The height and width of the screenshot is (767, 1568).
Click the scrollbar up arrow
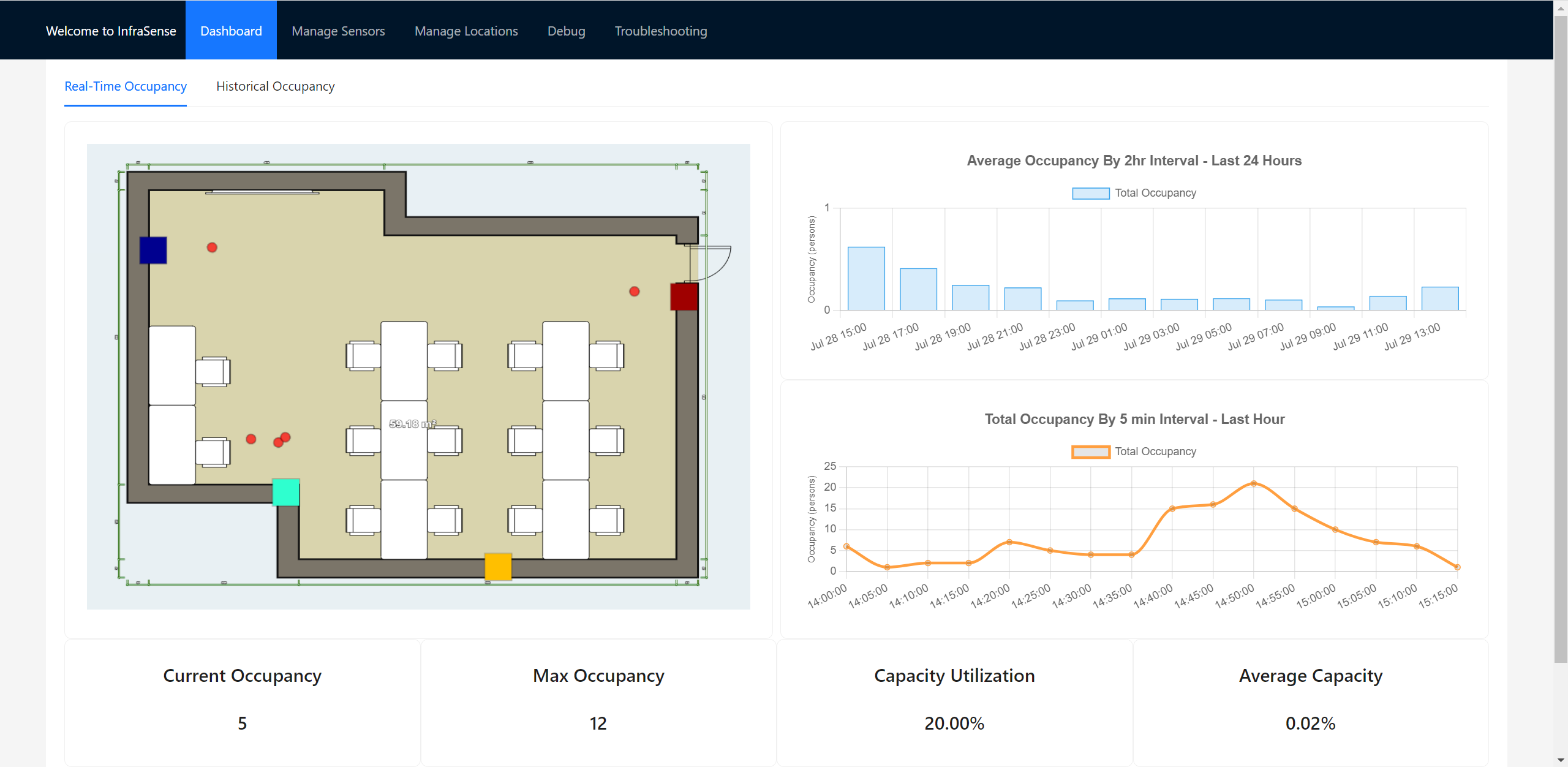click(1561, 7)
